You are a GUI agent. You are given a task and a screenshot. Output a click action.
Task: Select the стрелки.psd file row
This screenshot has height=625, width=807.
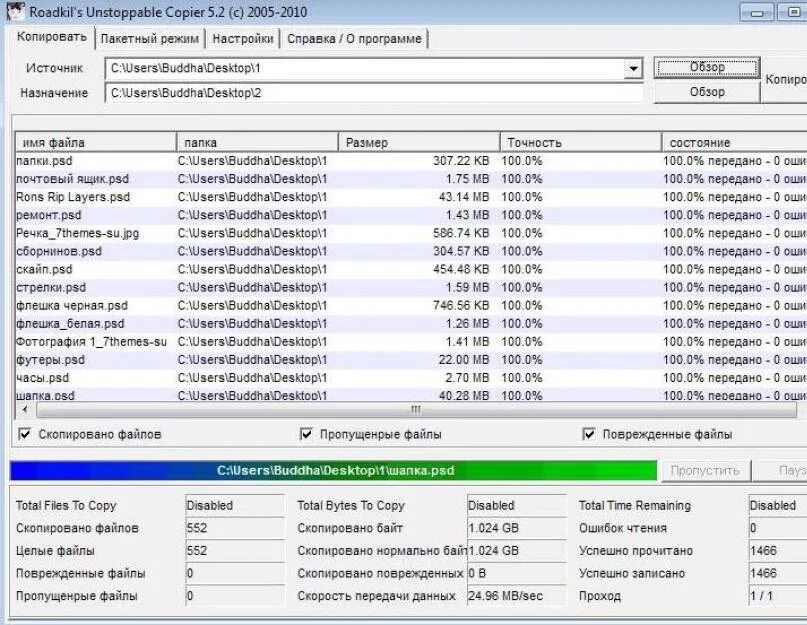click(x=411, y=287)
